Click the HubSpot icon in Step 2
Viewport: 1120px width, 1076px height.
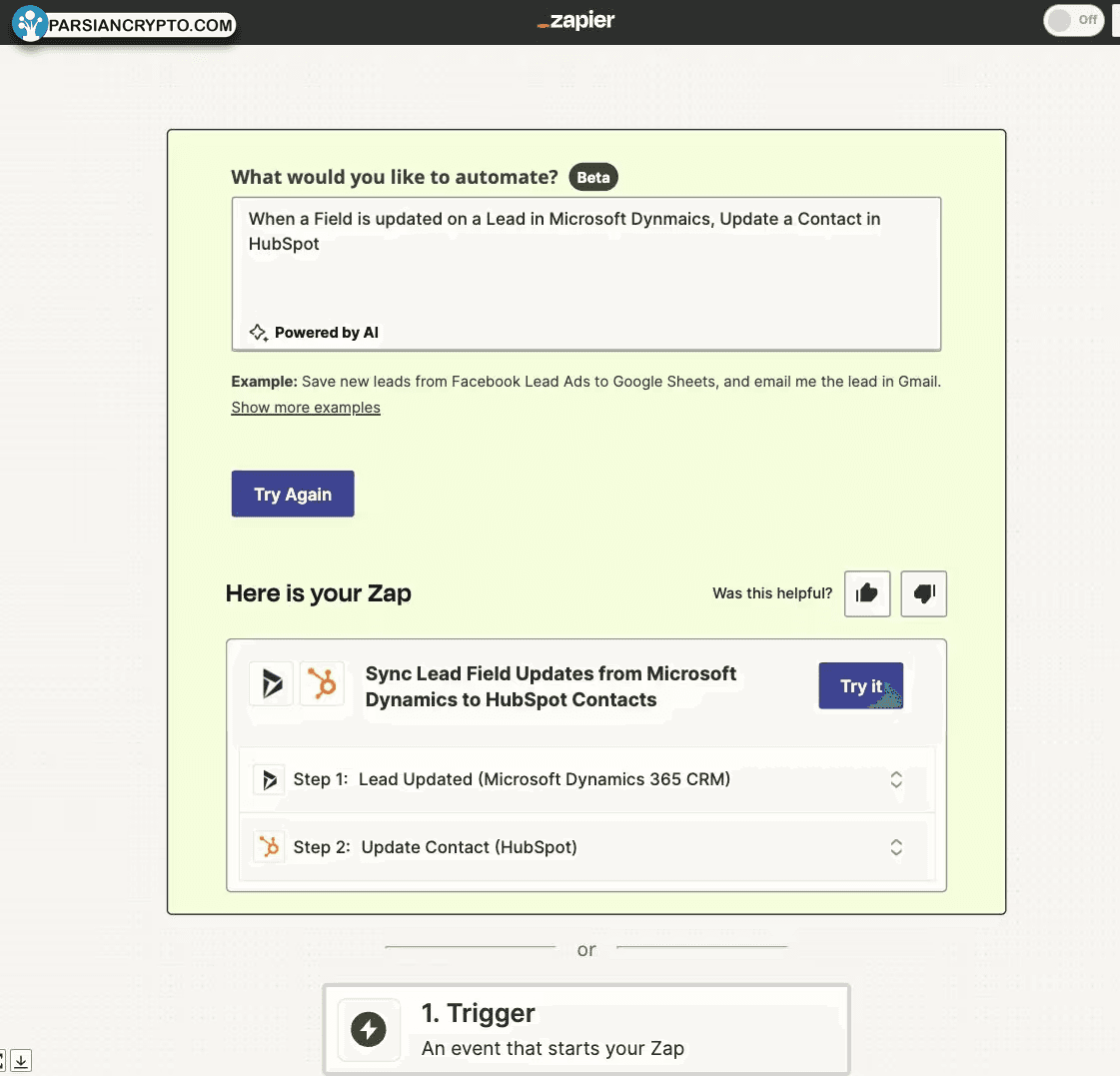point(270,847)
